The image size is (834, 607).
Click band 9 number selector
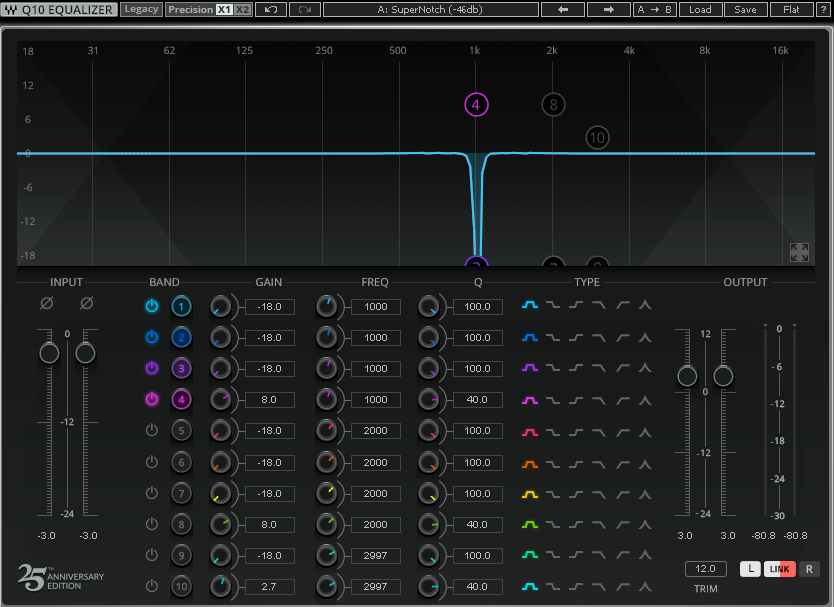tap(181, 555)
